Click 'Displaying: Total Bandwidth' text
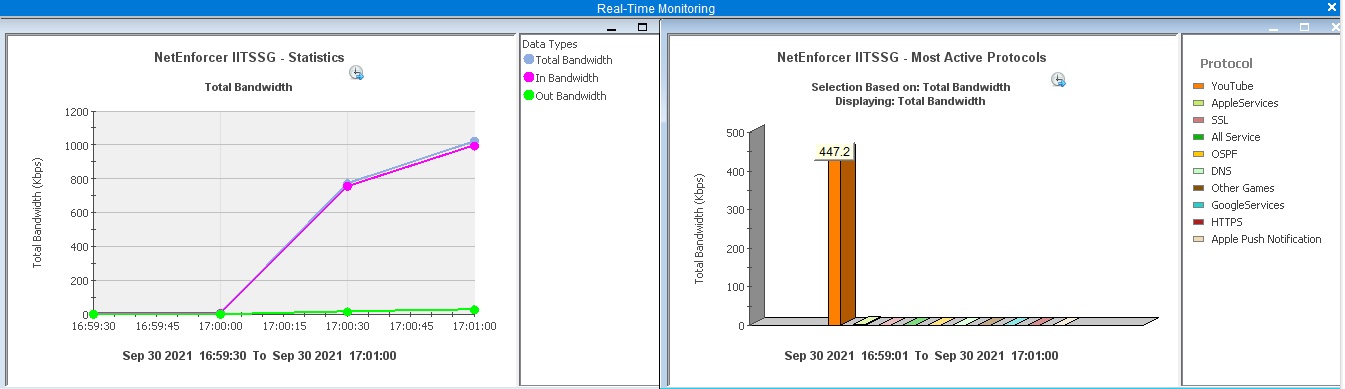The image size is (1345, 389). 911,101
